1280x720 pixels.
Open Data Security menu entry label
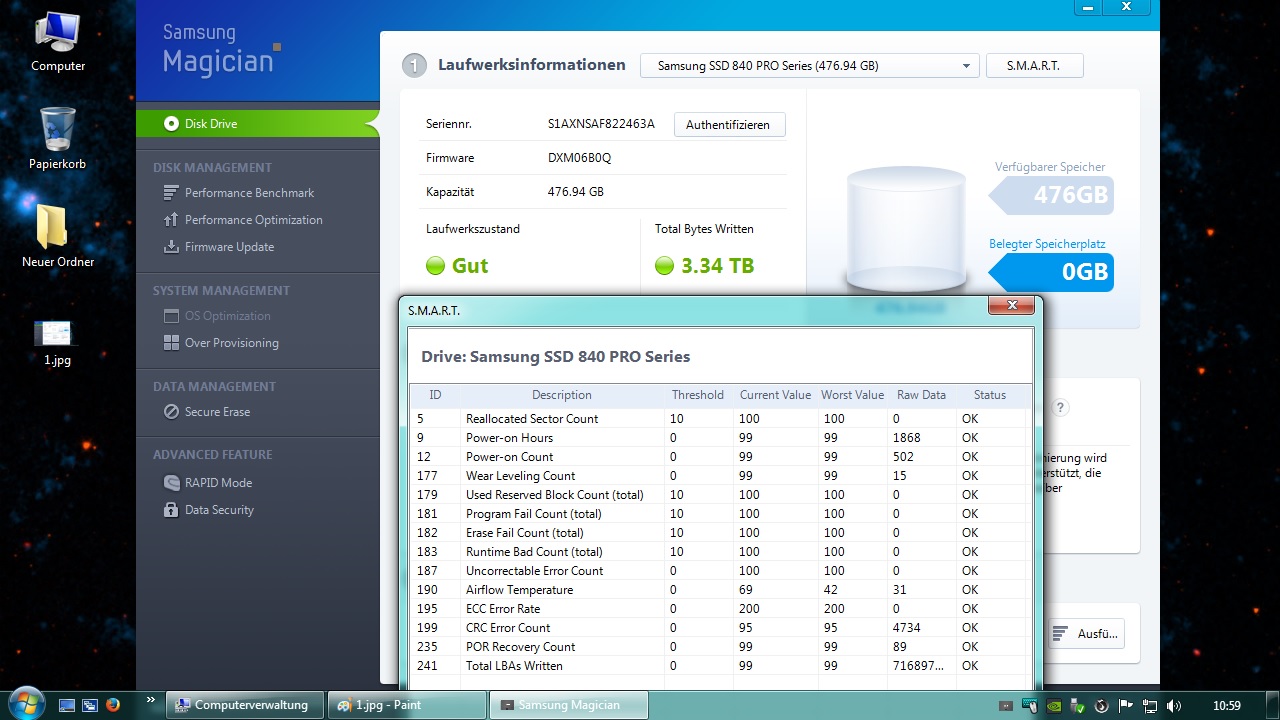pyautogui.click(x=219, y=510)
